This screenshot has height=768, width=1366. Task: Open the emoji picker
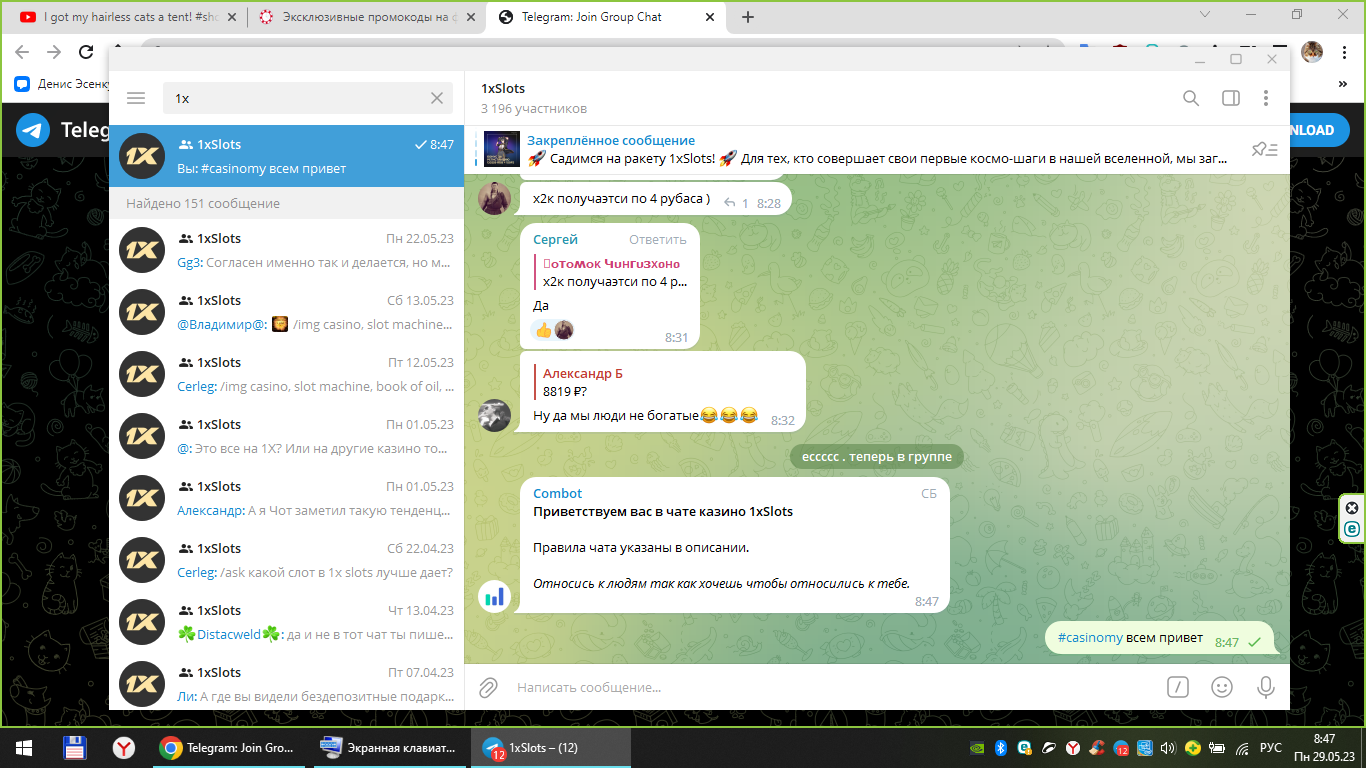[x=1222, y=687]
